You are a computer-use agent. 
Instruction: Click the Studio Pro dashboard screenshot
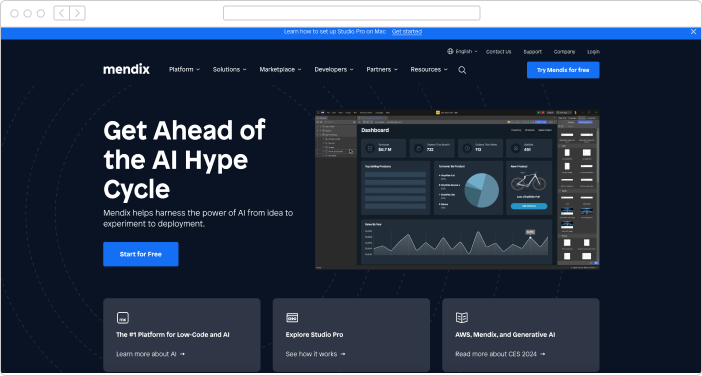(457, 189)
